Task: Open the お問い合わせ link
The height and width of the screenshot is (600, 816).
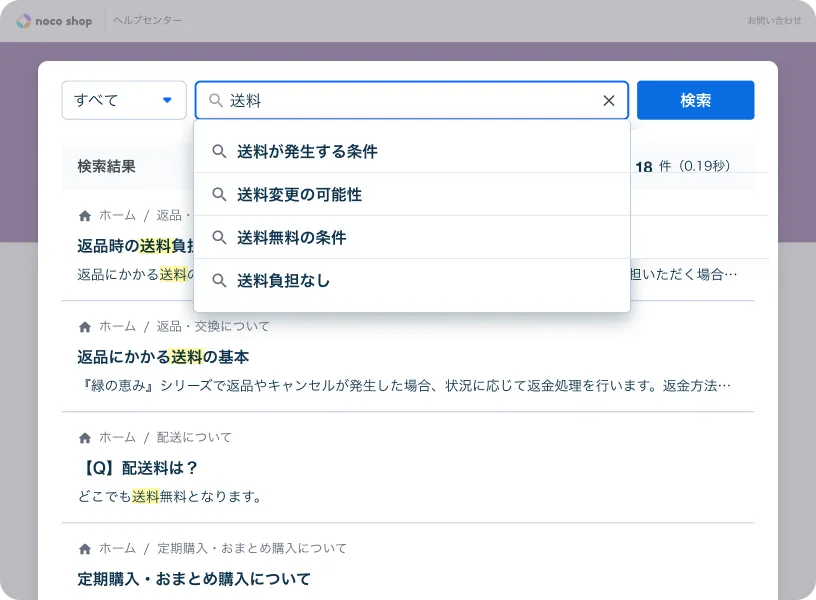Action: [x=773, y=21]
